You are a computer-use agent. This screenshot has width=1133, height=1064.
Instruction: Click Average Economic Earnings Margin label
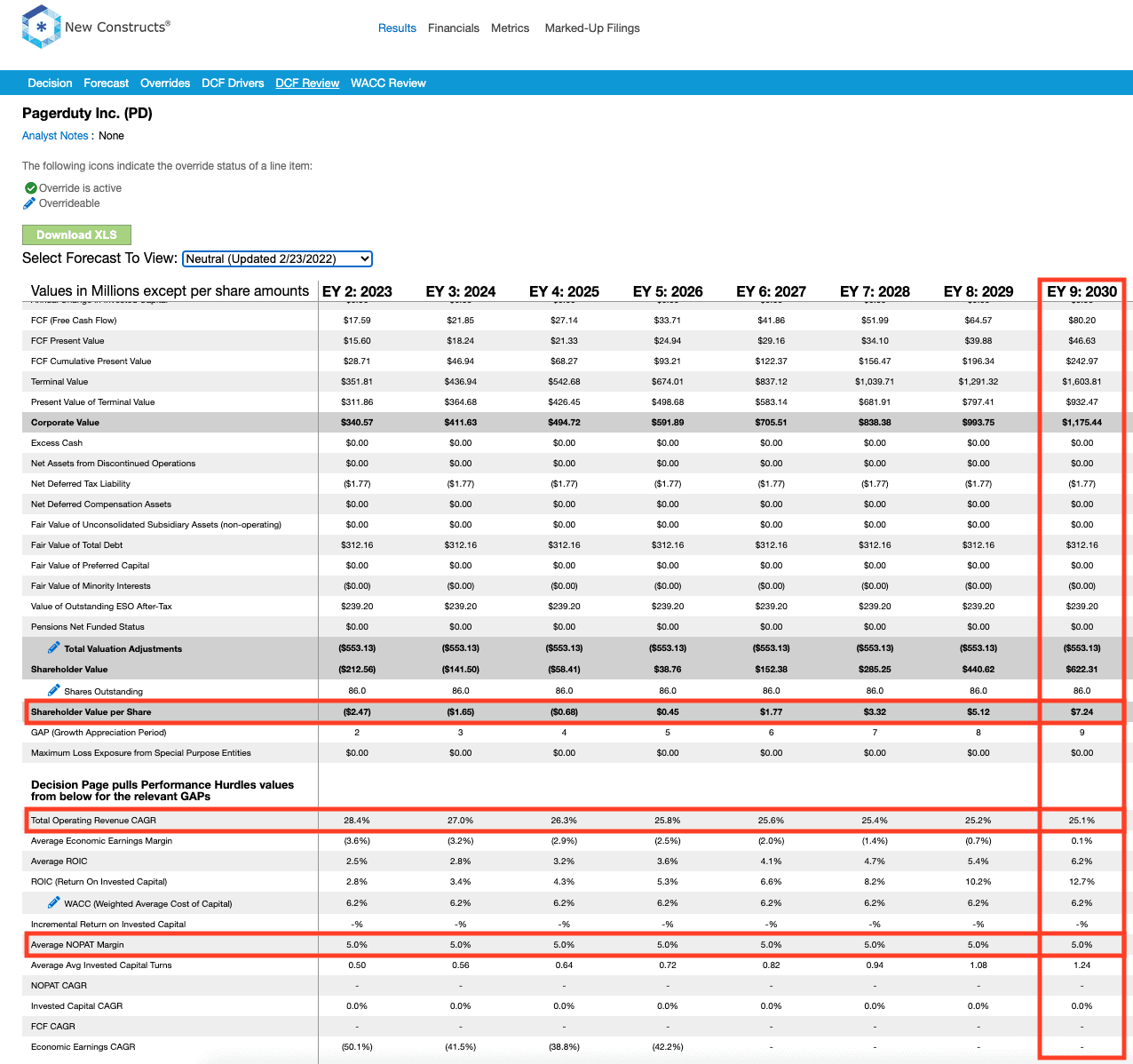[x=102, y=841]
